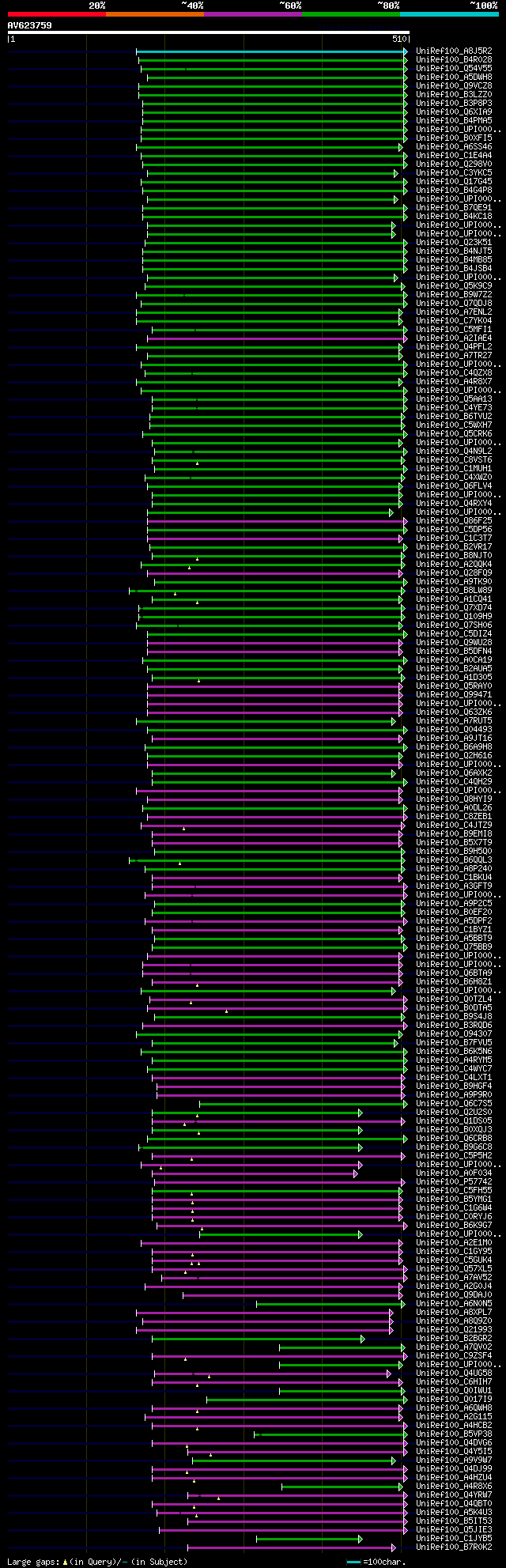Click the purple ~60% identity legend bar

coord(253,14)
